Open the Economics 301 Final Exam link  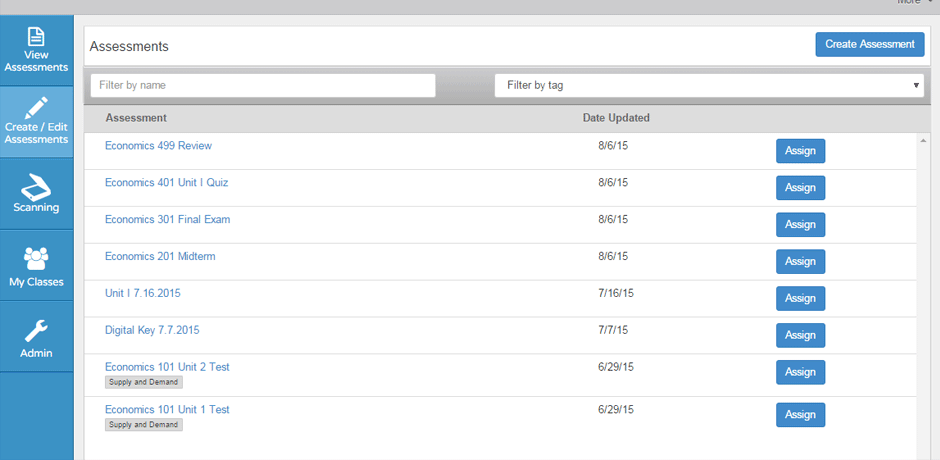167,220
